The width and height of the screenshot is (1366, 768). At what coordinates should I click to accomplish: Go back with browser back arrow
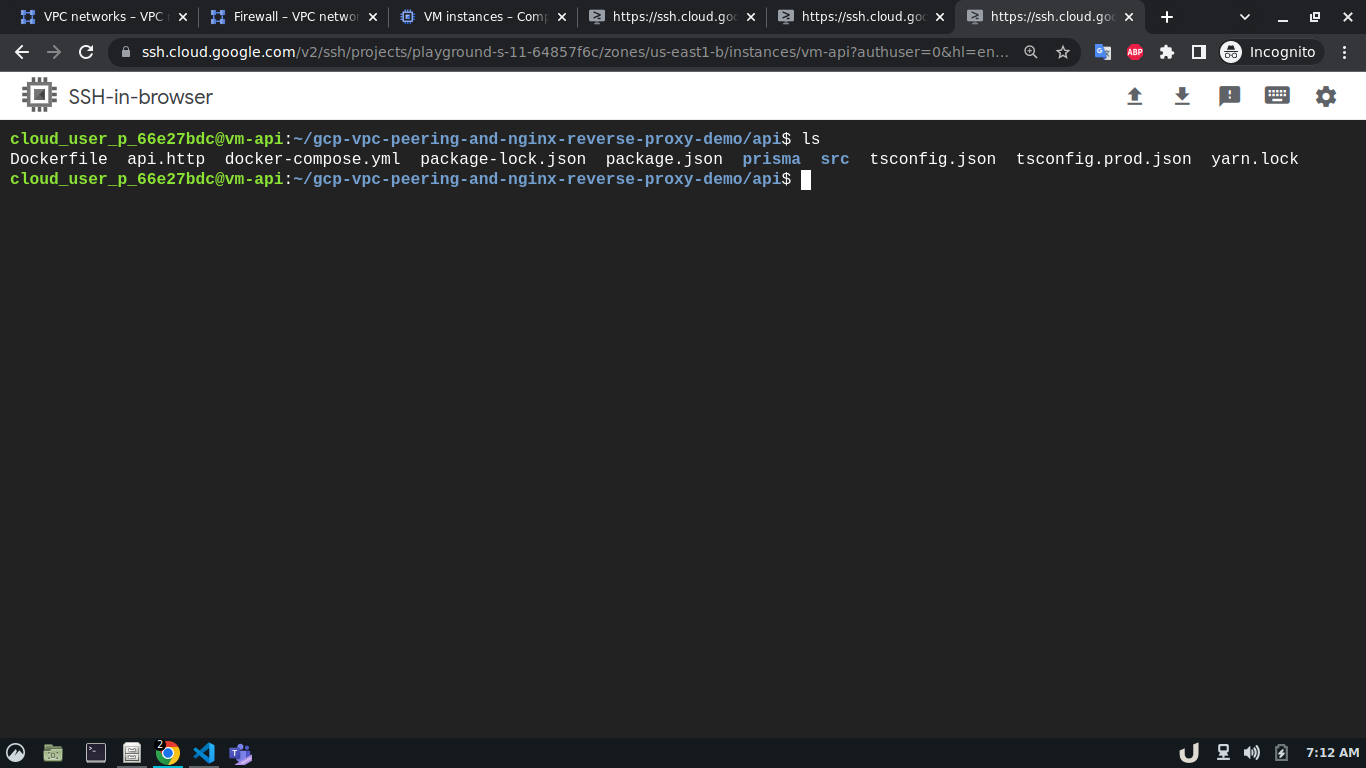click(22, 52)
